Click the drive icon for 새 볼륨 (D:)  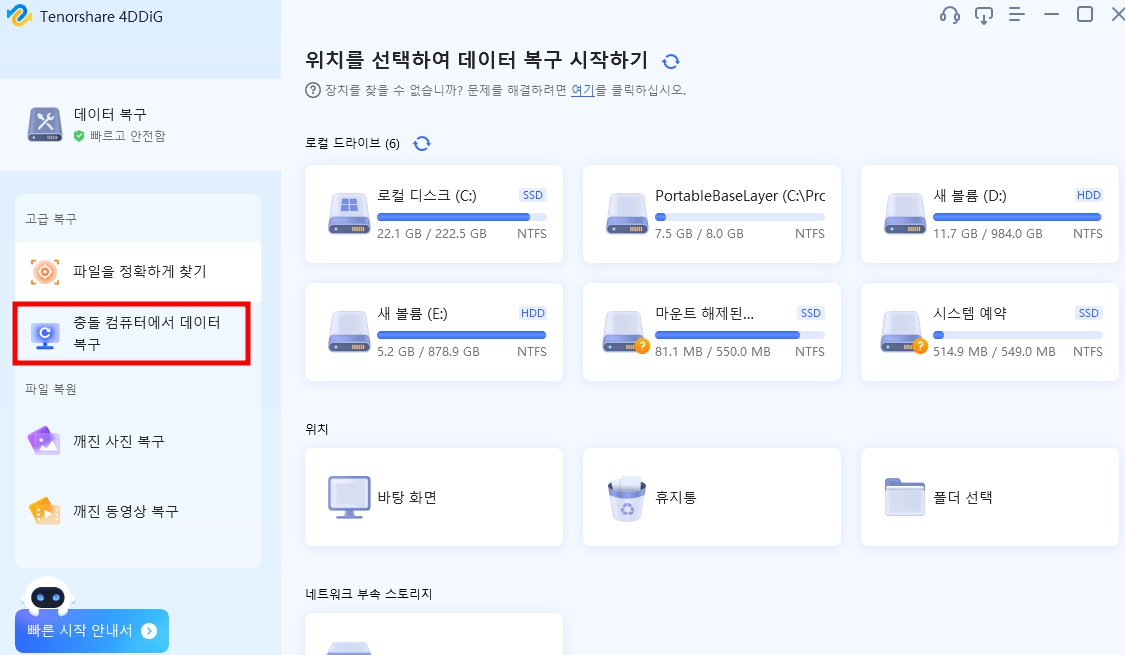905,214
